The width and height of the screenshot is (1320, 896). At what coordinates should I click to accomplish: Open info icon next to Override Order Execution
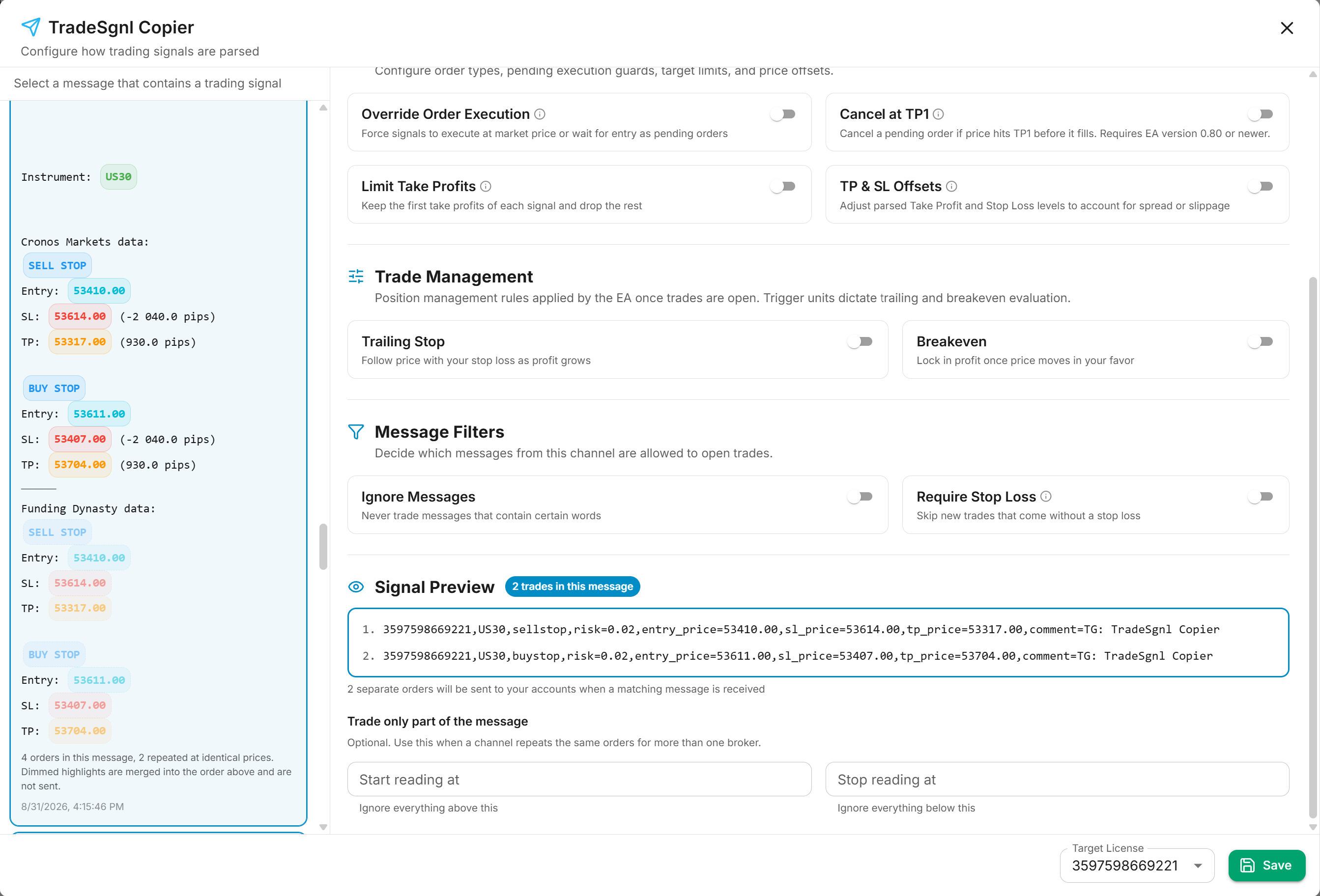540,114
